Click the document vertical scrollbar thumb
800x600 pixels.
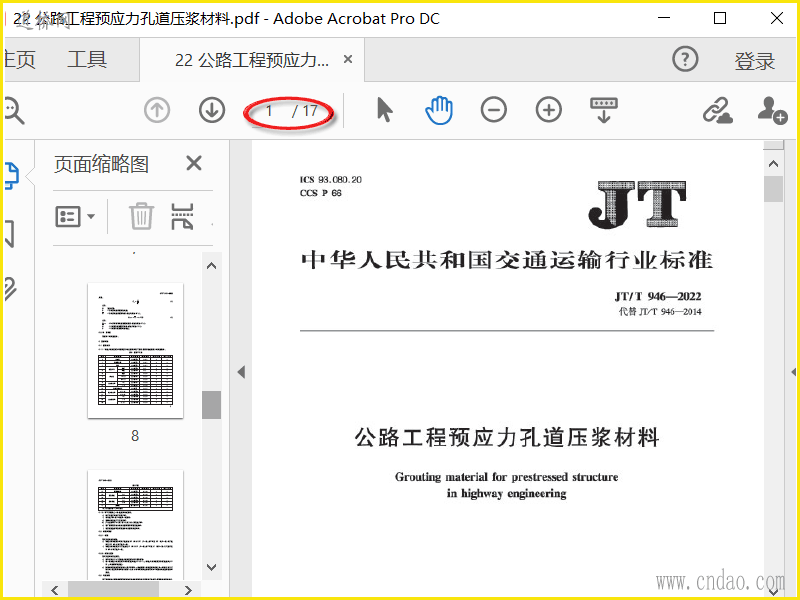coord(773,189)
